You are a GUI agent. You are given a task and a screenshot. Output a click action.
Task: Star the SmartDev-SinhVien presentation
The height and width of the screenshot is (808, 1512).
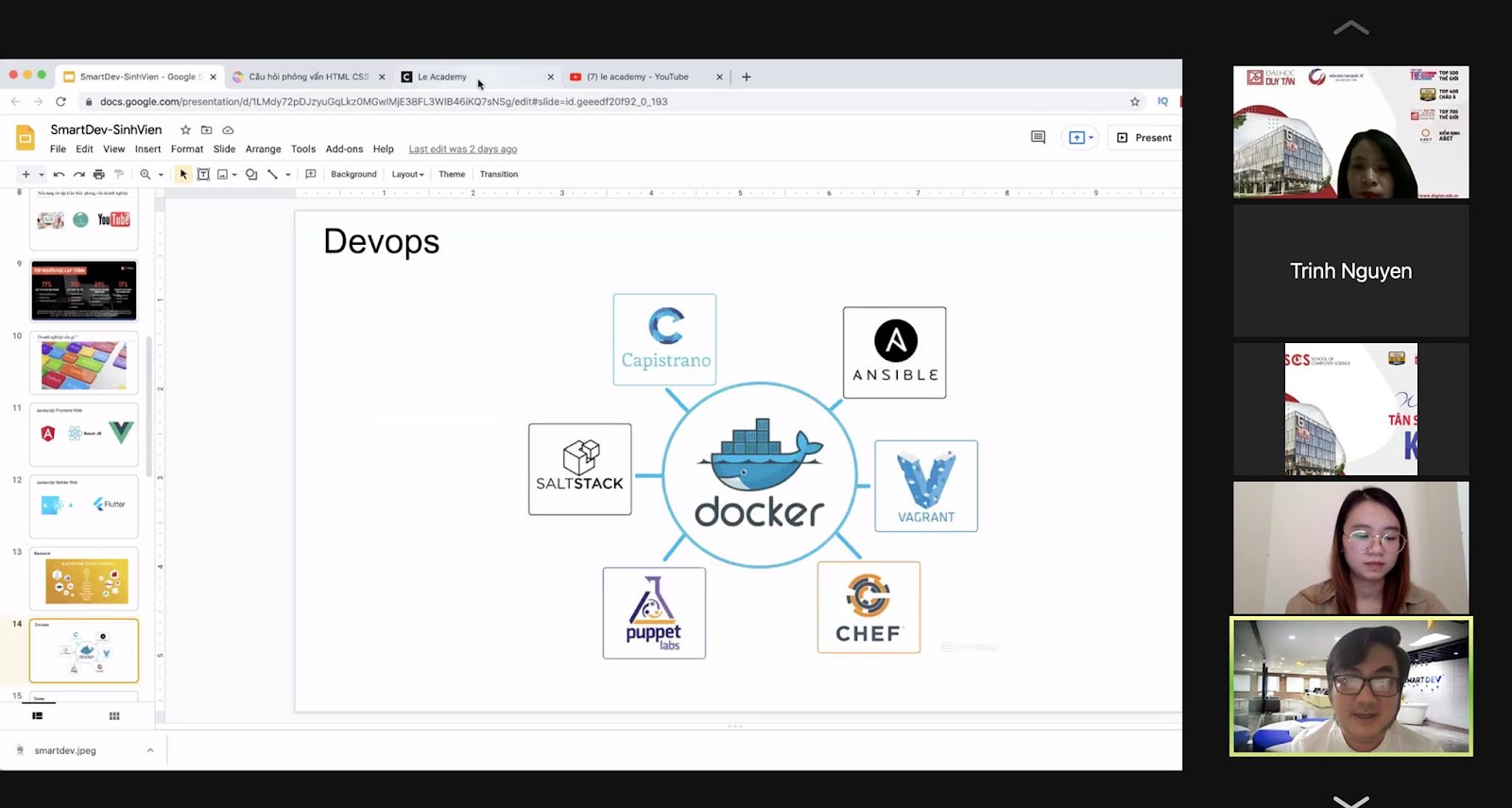(185, 129)
